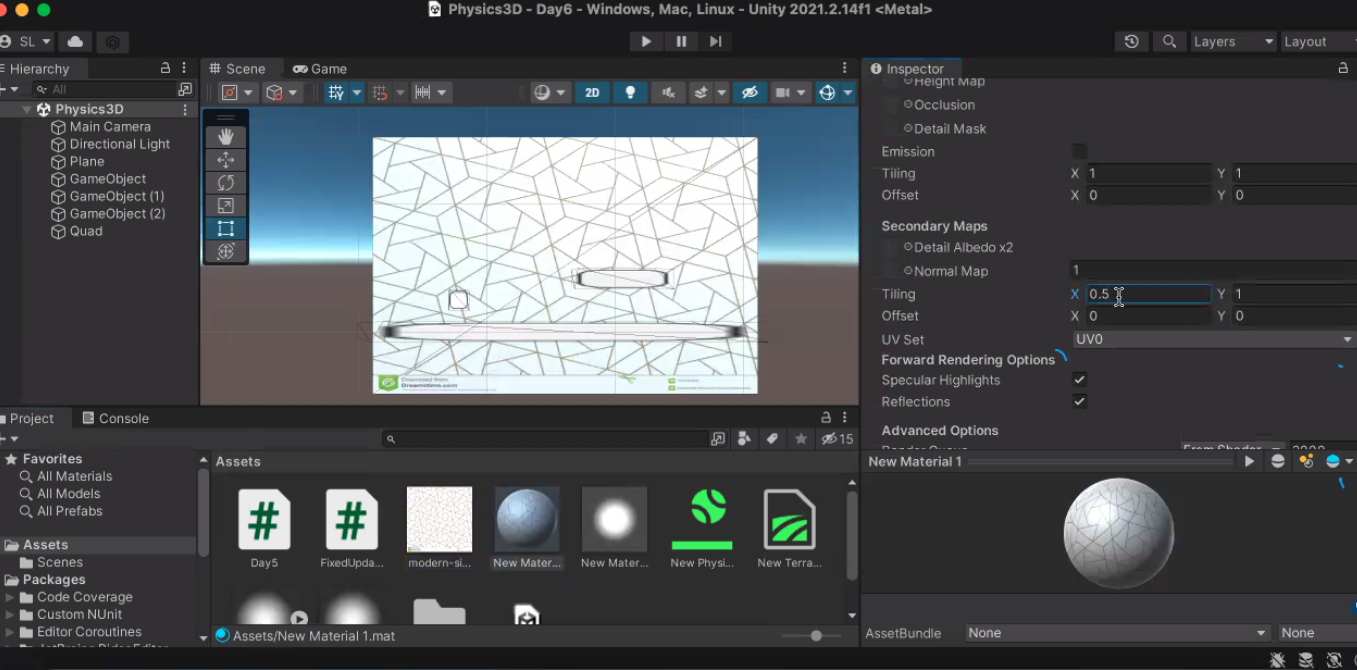Select Main Camera in Hierarchy
1357x670 pixels.
pyautogui.click(x=110, y=127)
